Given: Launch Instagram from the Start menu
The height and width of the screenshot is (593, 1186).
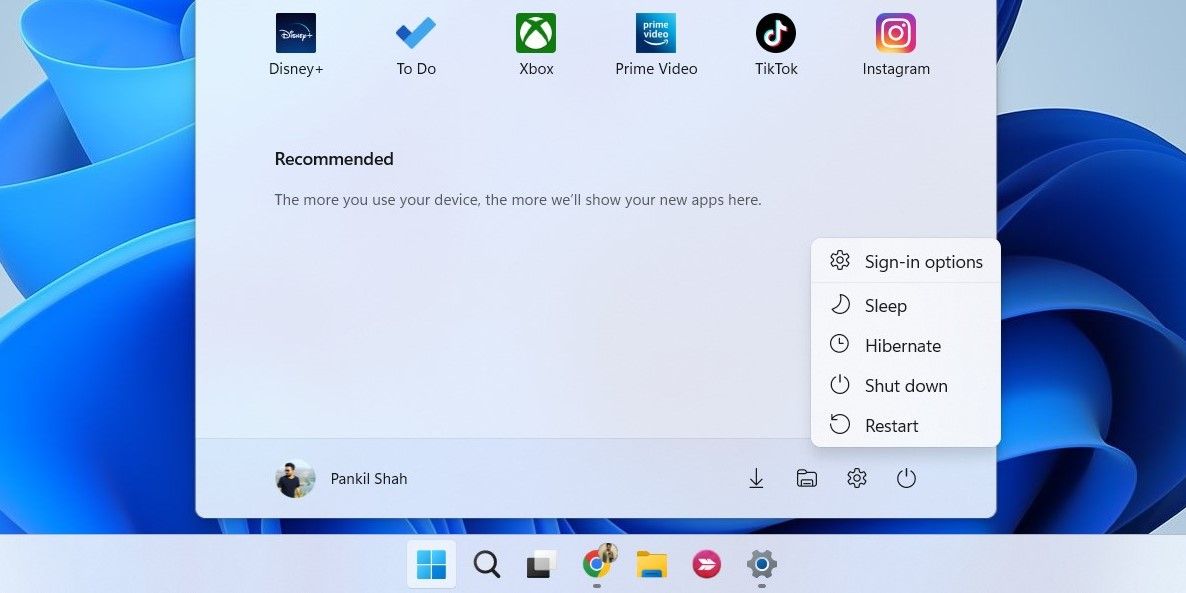Looking at the screenshot, I should (895, 33).
